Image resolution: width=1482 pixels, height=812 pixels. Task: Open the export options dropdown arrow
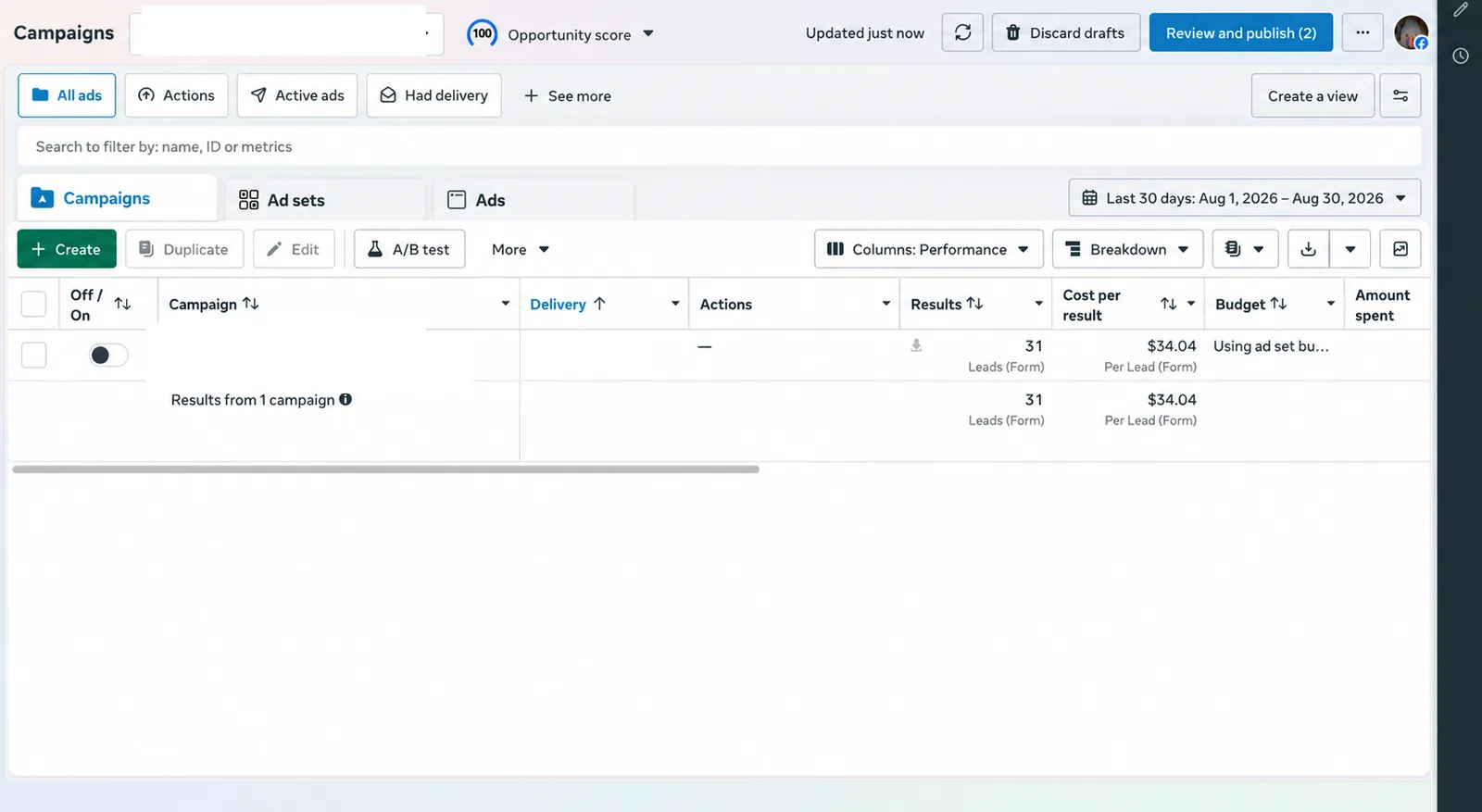[1350, 249]
